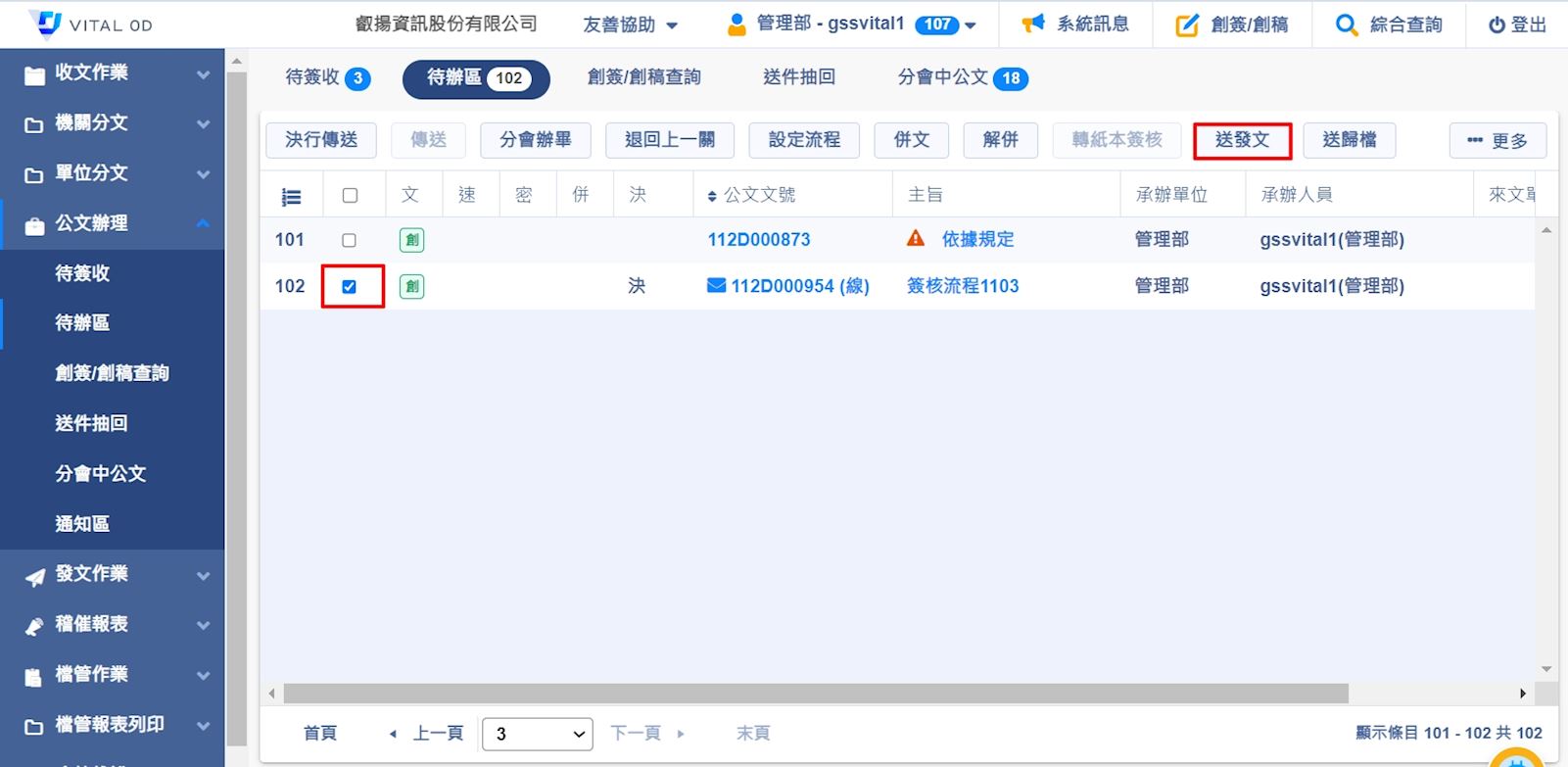Click the envelope icon beside 112D000954
Viewport: 1568px width, 767px height.
[x=716, y=285]
